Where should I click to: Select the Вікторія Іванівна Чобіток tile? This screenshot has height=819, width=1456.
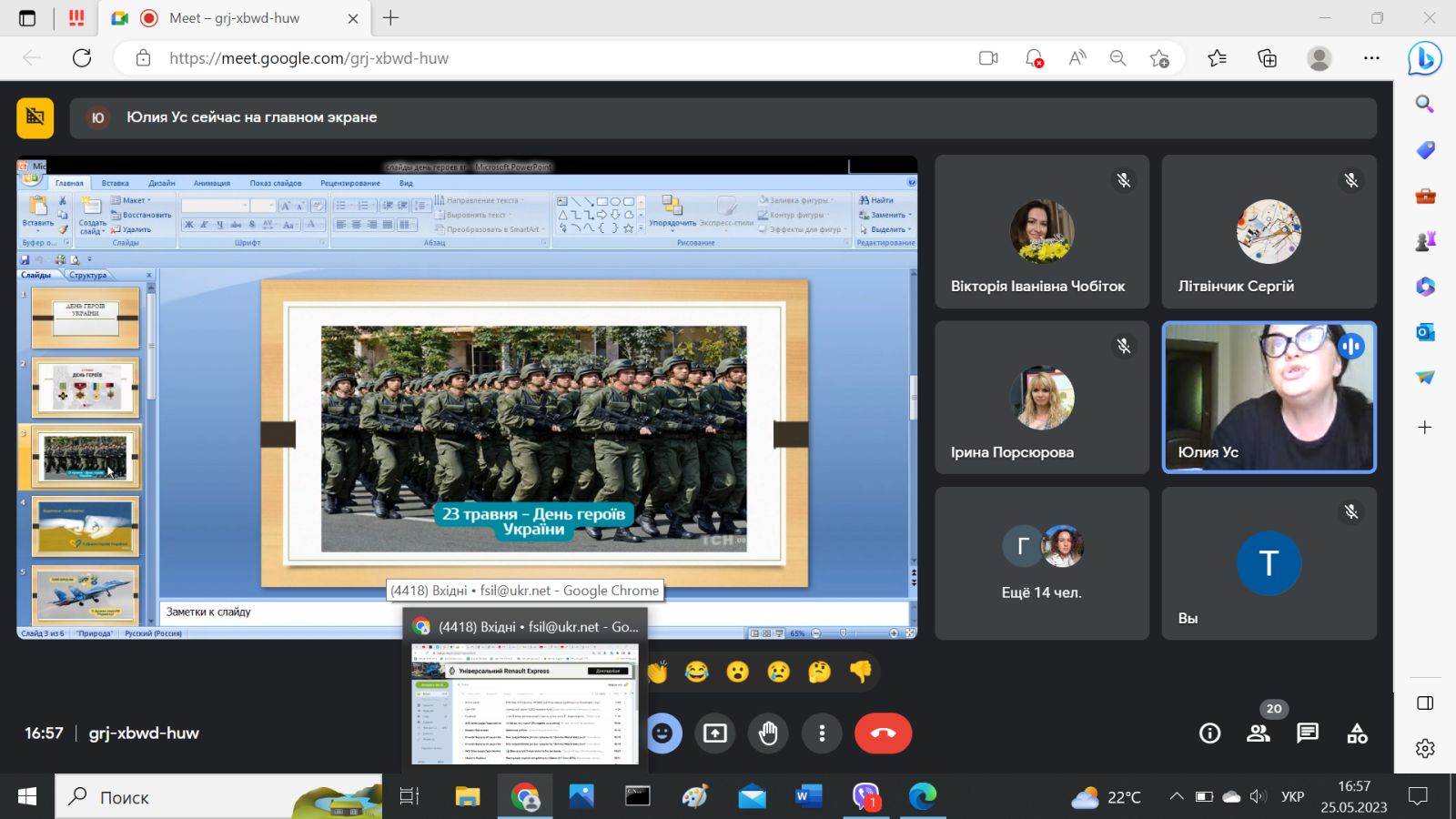tap(1042, 231)
